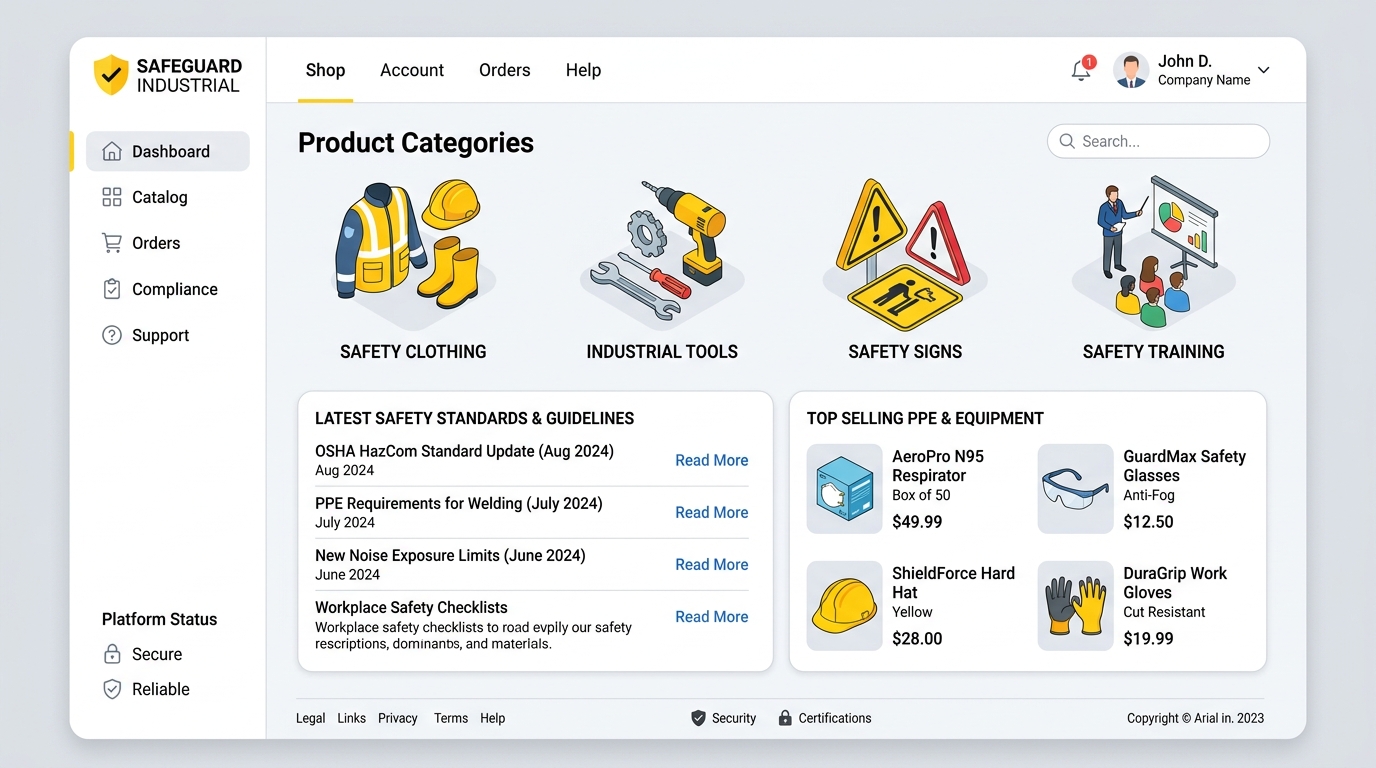The width and height of the screenshot is (1376, 768).
Task: Click the SAFETY SIGNS label
Action: [905, 352]
